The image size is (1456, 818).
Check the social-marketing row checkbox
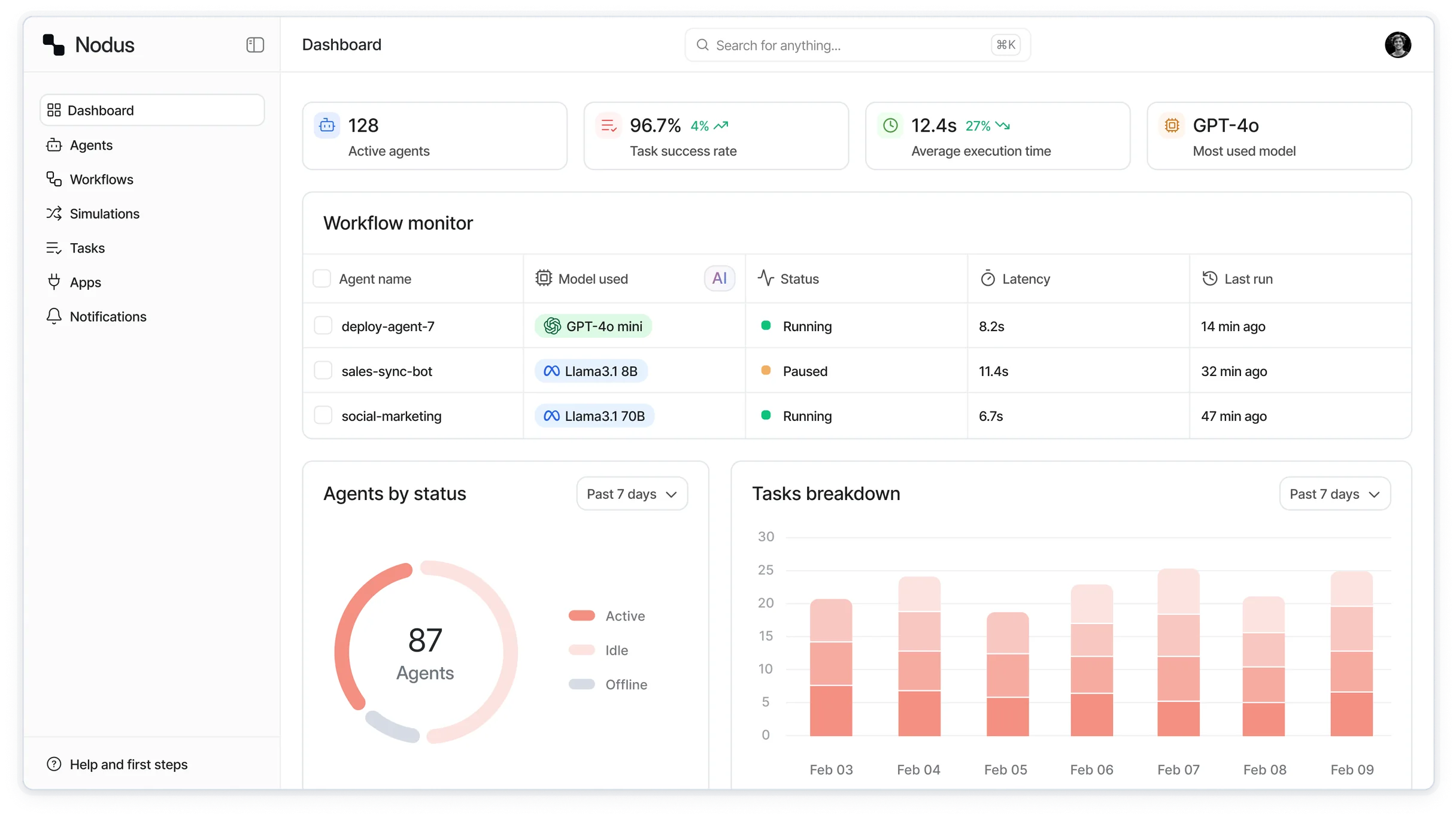pyautogui.click(x=323, y=416)
